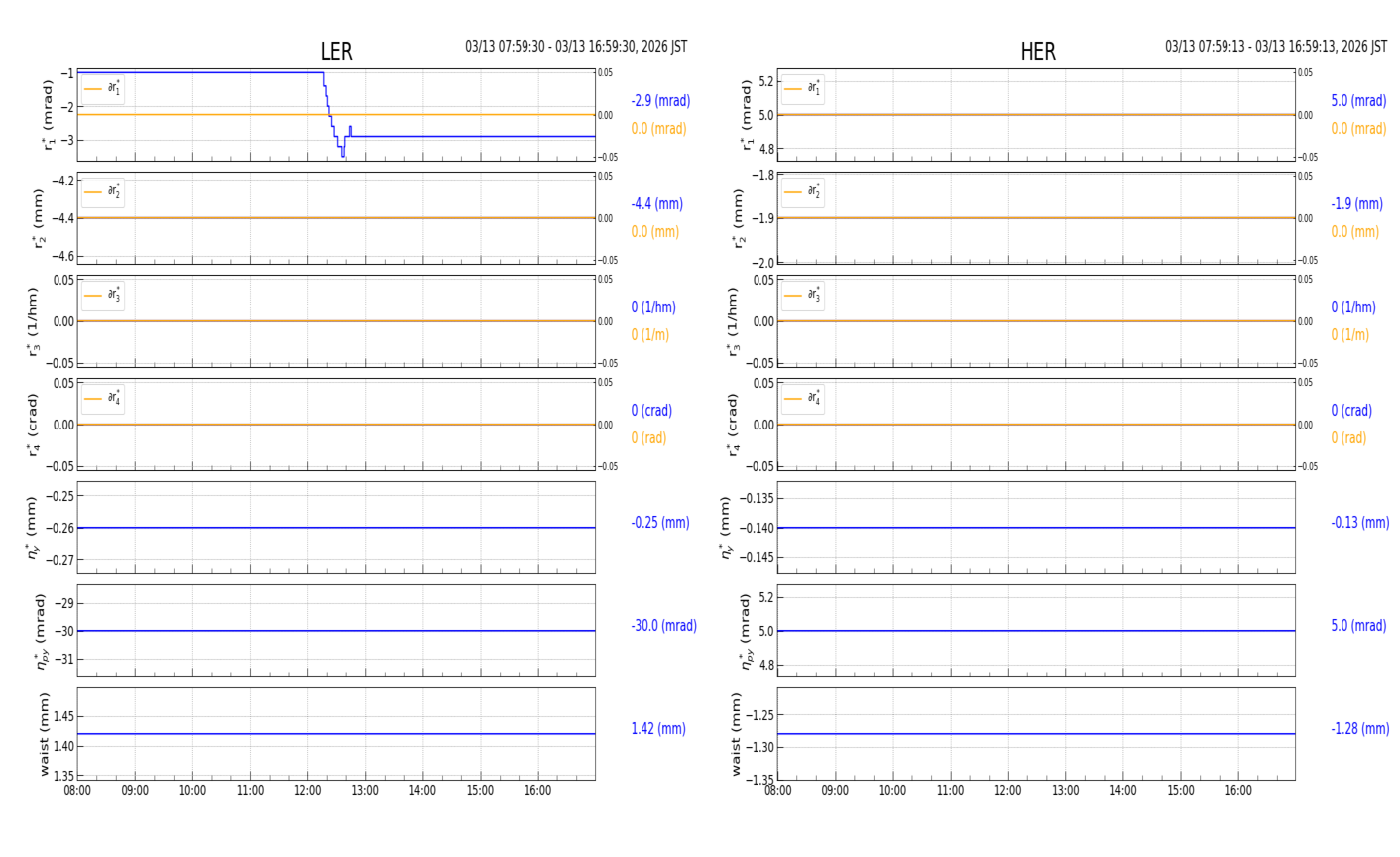Click the legend box in LER r4* plot
This screenshot has width=1400, height=857.
pos(103,399)
